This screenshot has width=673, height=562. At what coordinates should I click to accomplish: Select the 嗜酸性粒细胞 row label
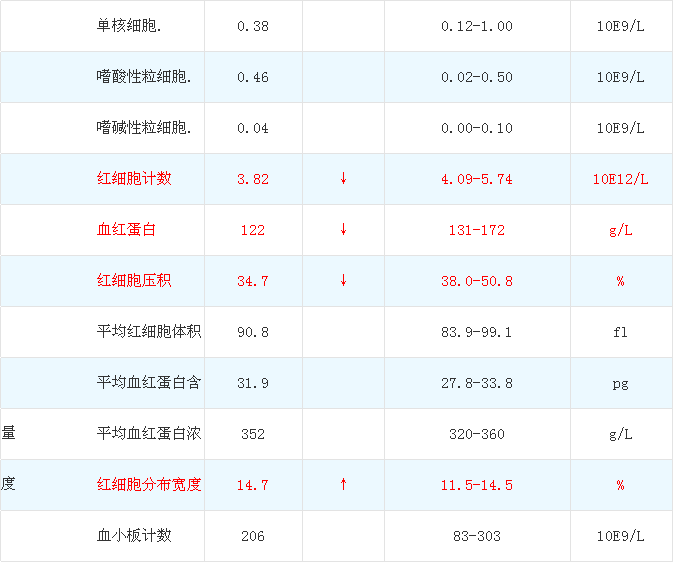pos(144,77)
